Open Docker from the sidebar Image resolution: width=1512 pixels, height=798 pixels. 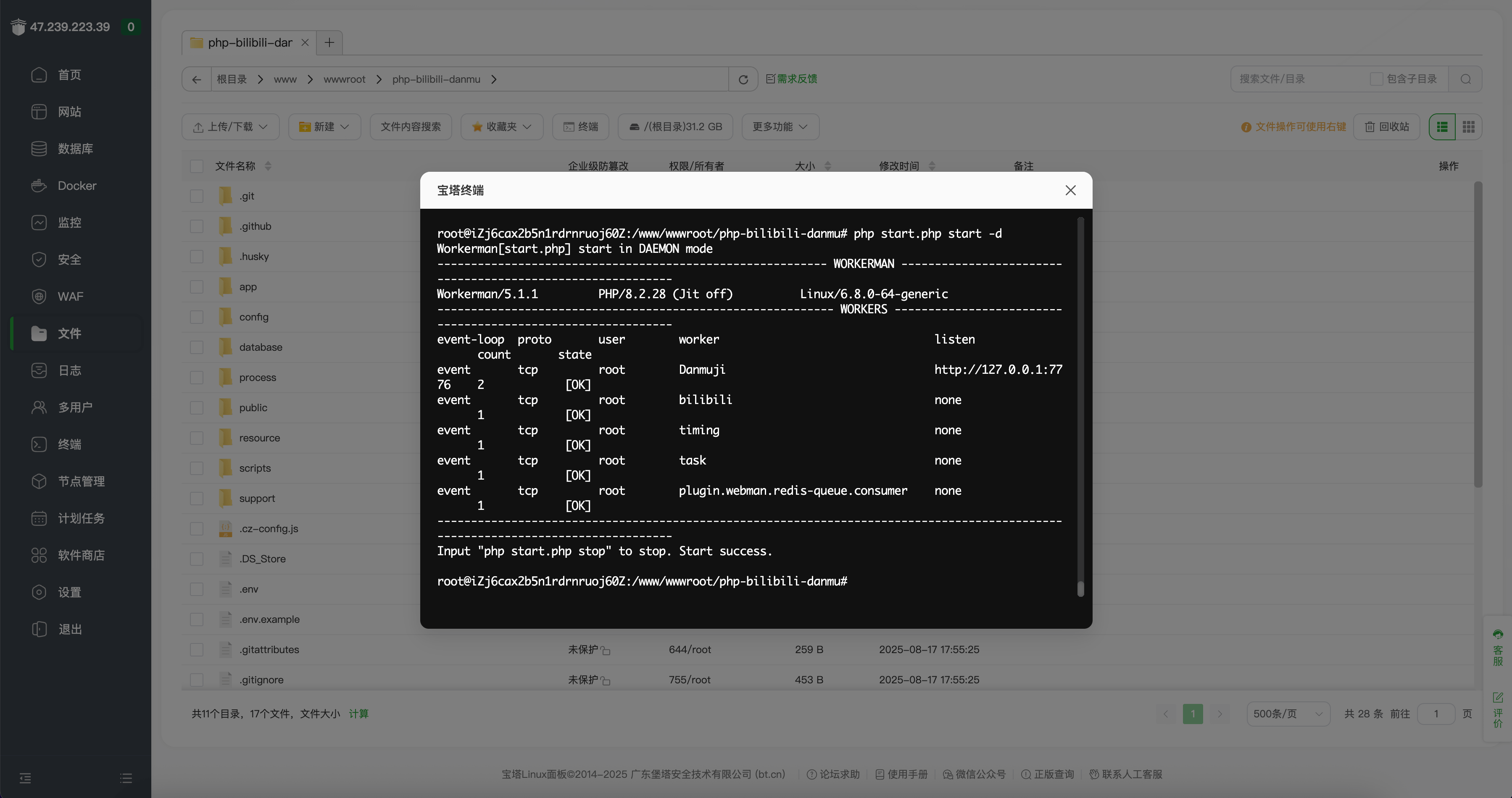76,185
